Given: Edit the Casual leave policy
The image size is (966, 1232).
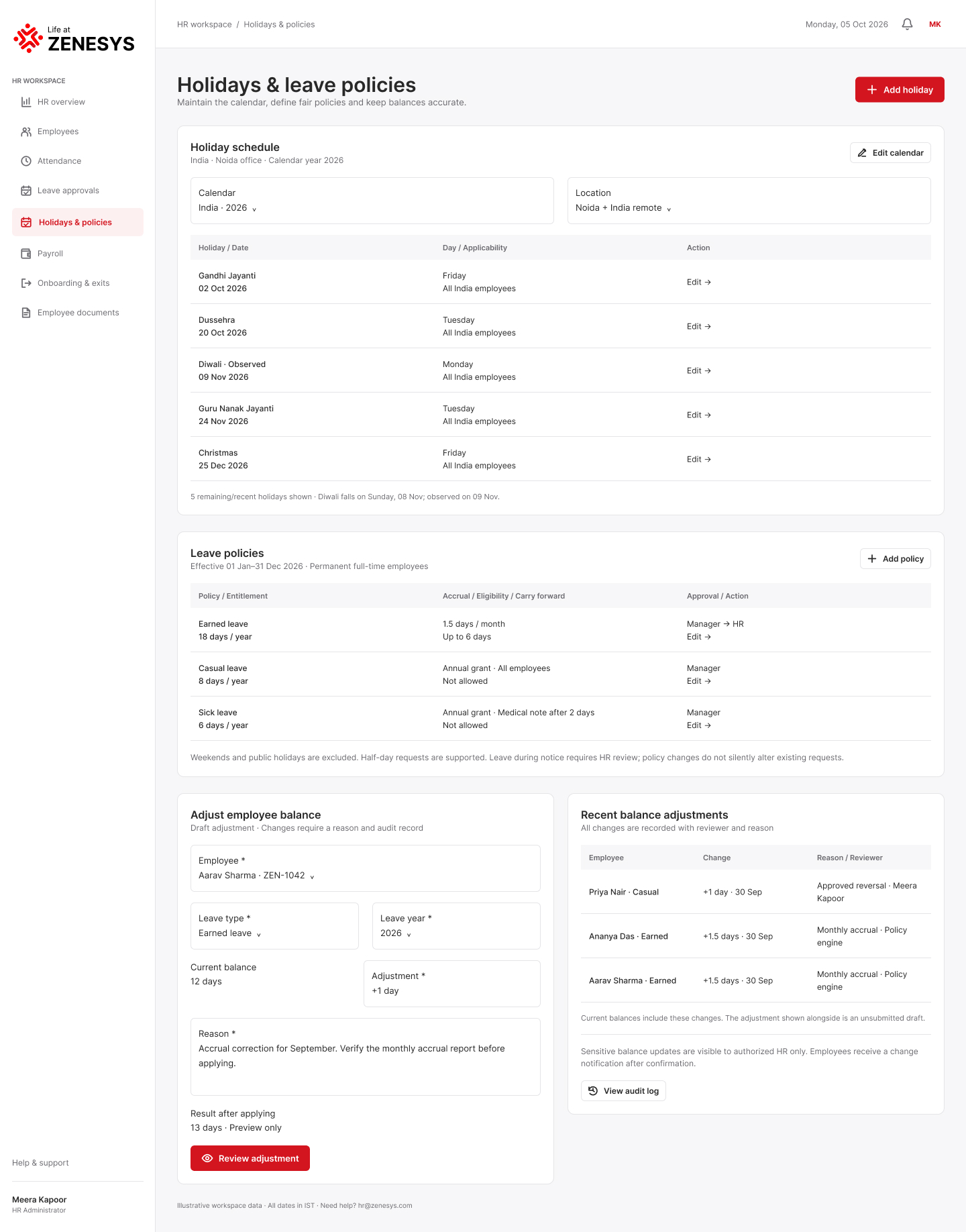Looking at the screenshot, I should (x=698, y=681).
